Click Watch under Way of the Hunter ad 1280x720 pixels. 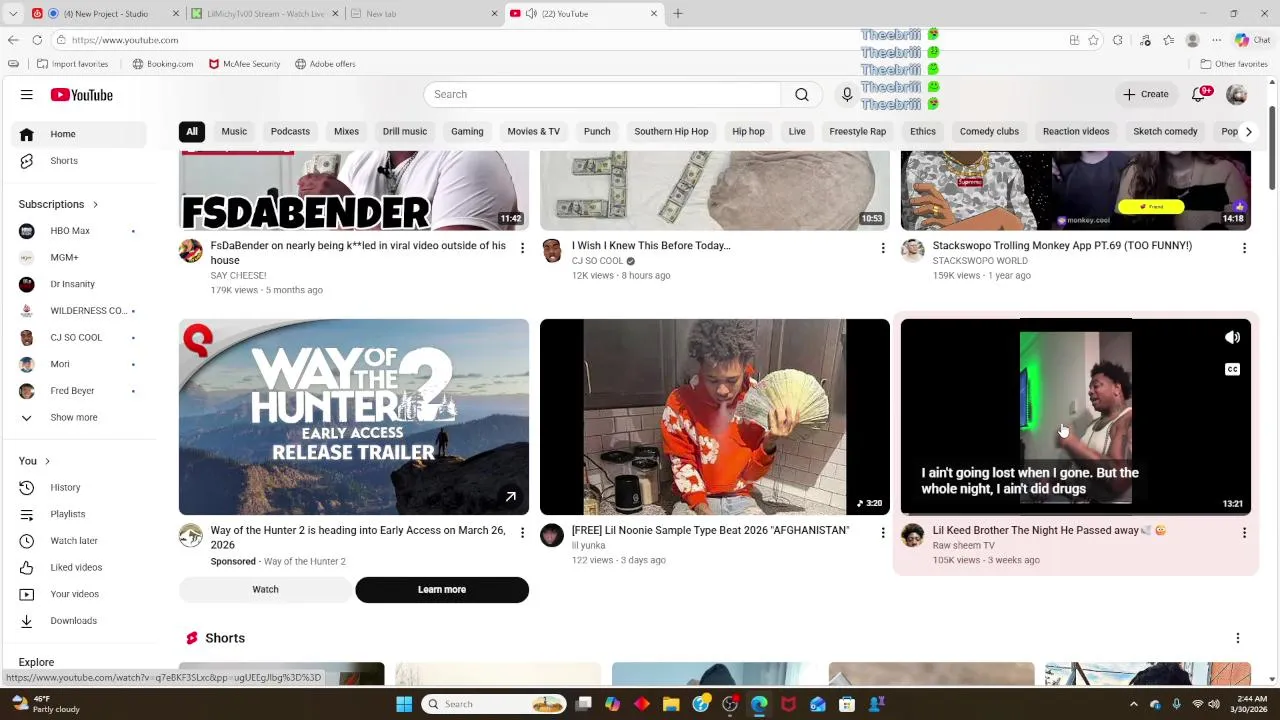pyautogui.click(x=265, y=590)
